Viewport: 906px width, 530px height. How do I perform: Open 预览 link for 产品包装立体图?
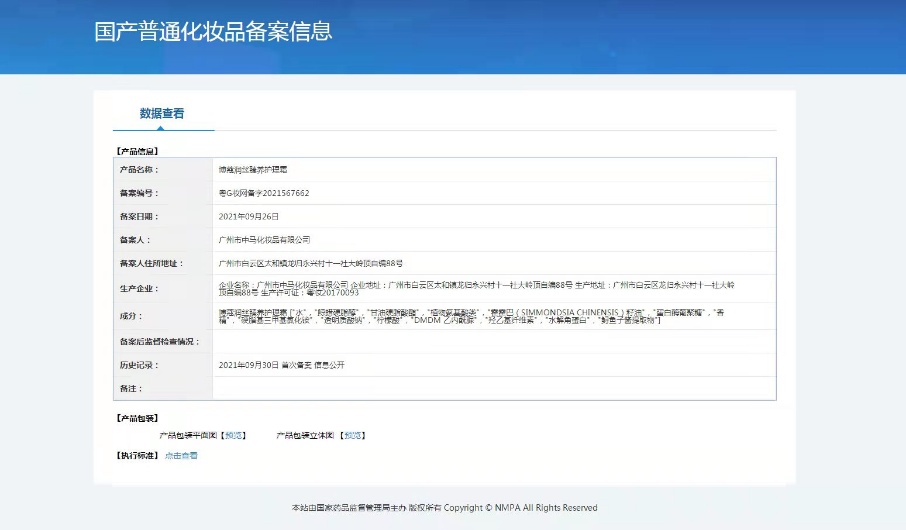pyautogui.click(x=353, y=435)
